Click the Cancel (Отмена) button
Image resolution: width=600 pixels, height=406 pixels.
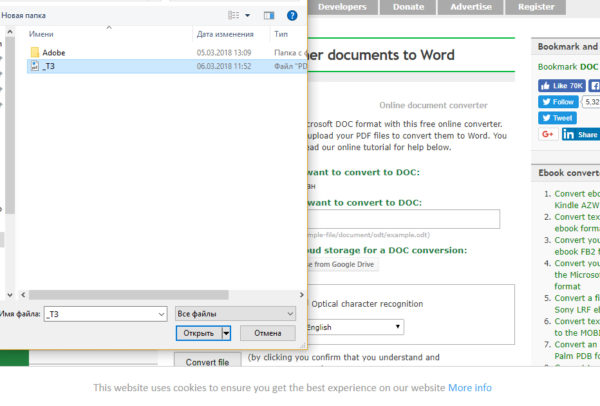coord(268,333)
